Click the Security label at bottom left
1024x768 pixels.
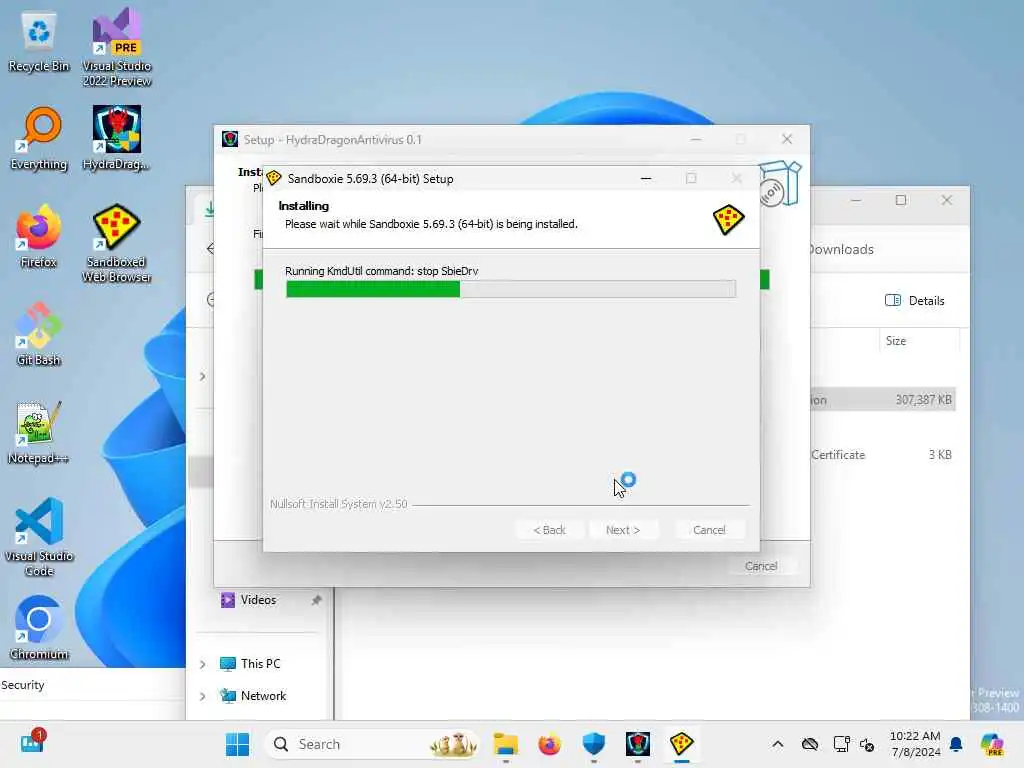coord(23,685)
